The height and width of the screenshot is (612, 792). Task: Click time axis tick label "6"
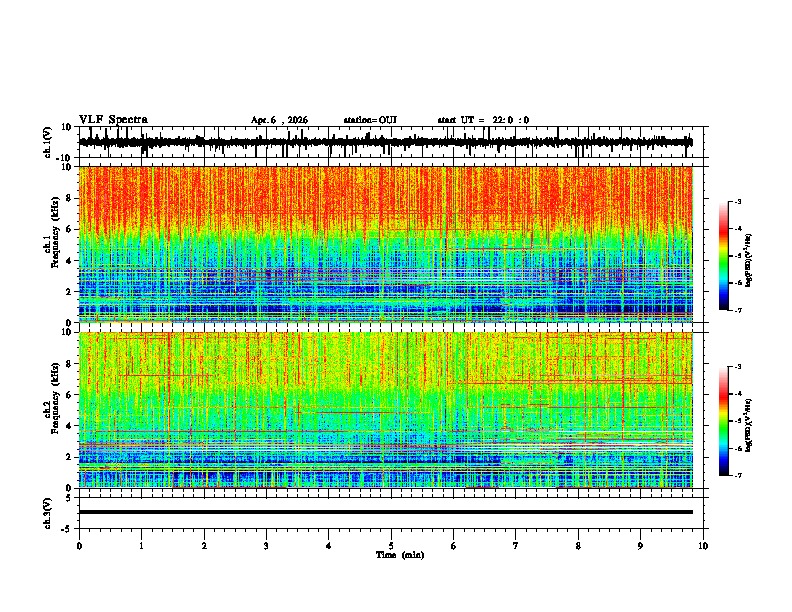coord(454,546)
